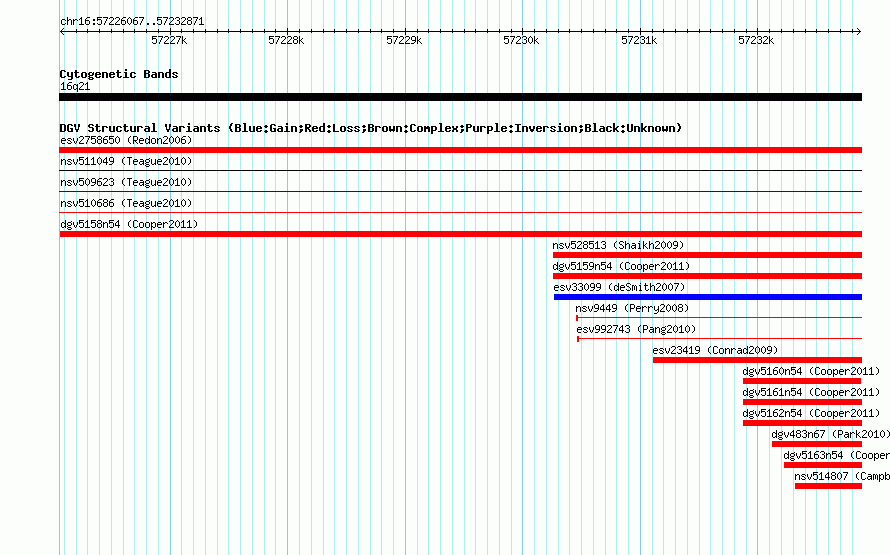Click the thick red bar of dgv5158n54
The width and height of the screenshot is (890, 555).
(x=460, y=234)
